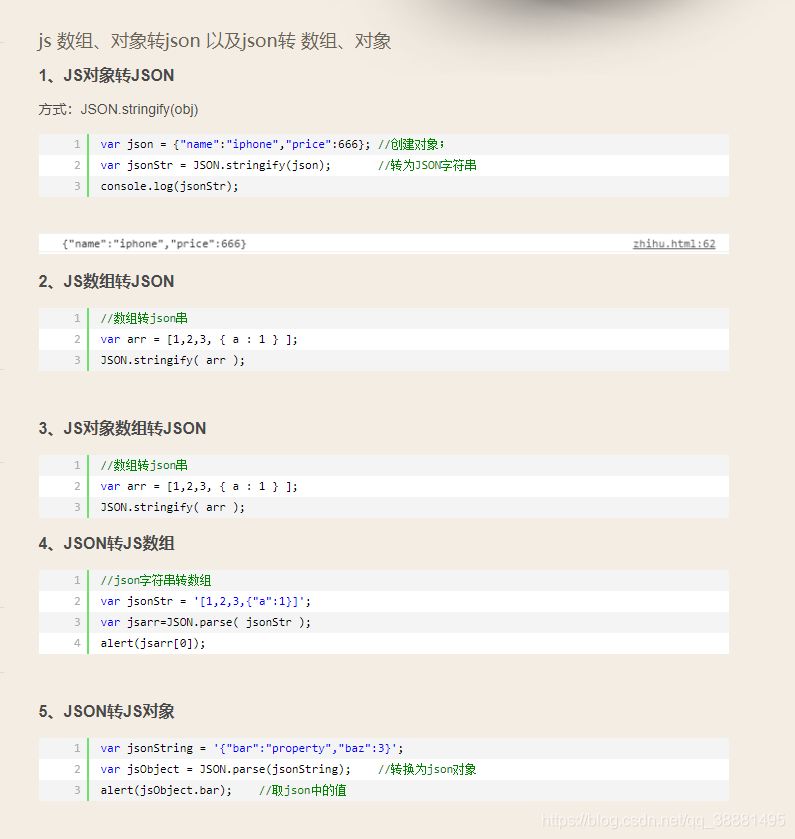Viewport: 795px width, 839px height.
Task: Click the comment '//json字符串转数组'
Action: pyautogui.click(x=156, y=581)
